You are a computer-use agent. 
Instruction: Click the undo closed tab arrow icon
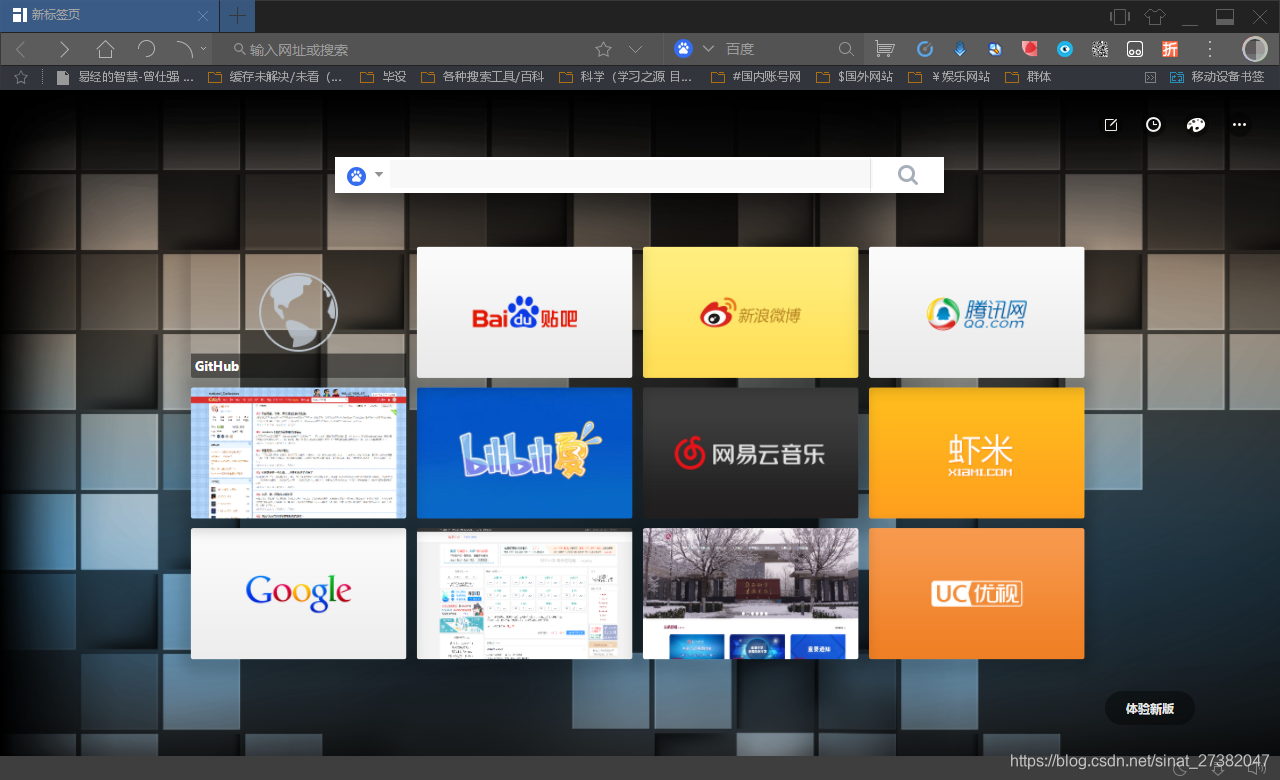(184, 49)
